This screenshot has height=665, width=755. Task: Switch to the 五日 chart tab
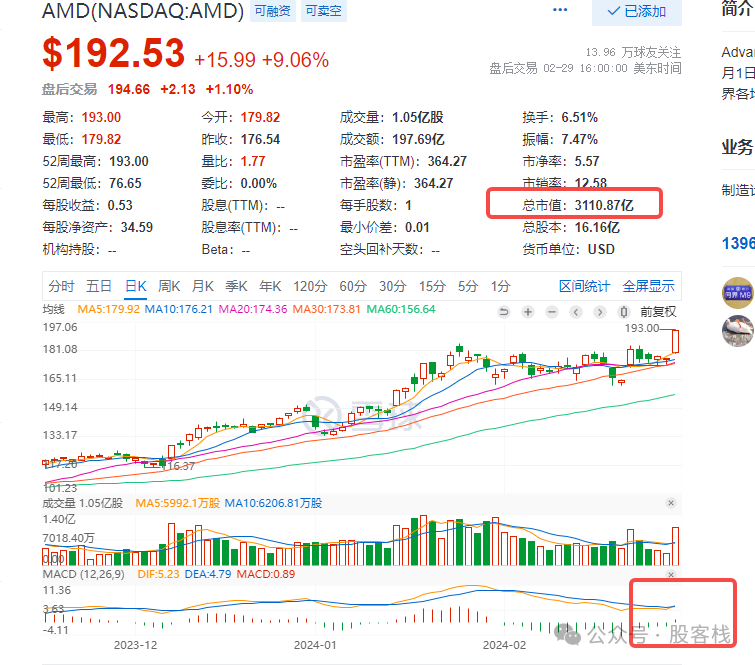pos(99,286)
